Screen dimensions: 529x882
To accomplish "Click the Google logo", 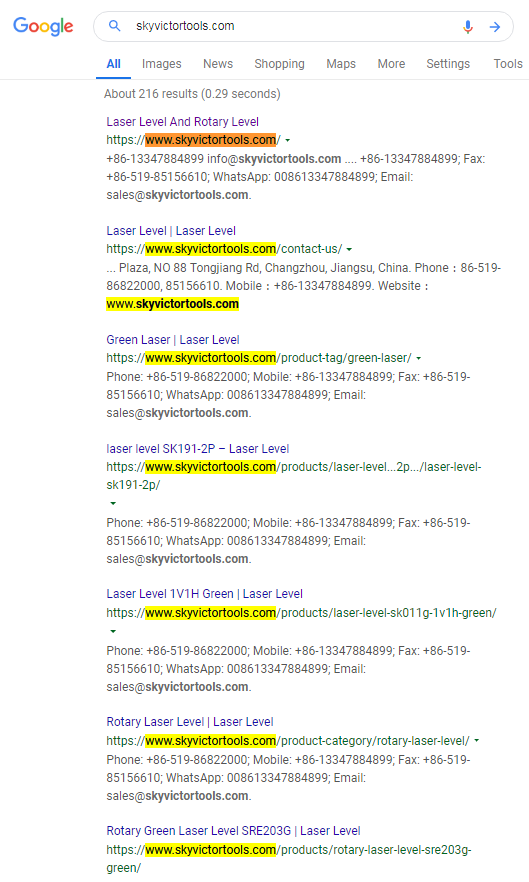I will (43, 26).
